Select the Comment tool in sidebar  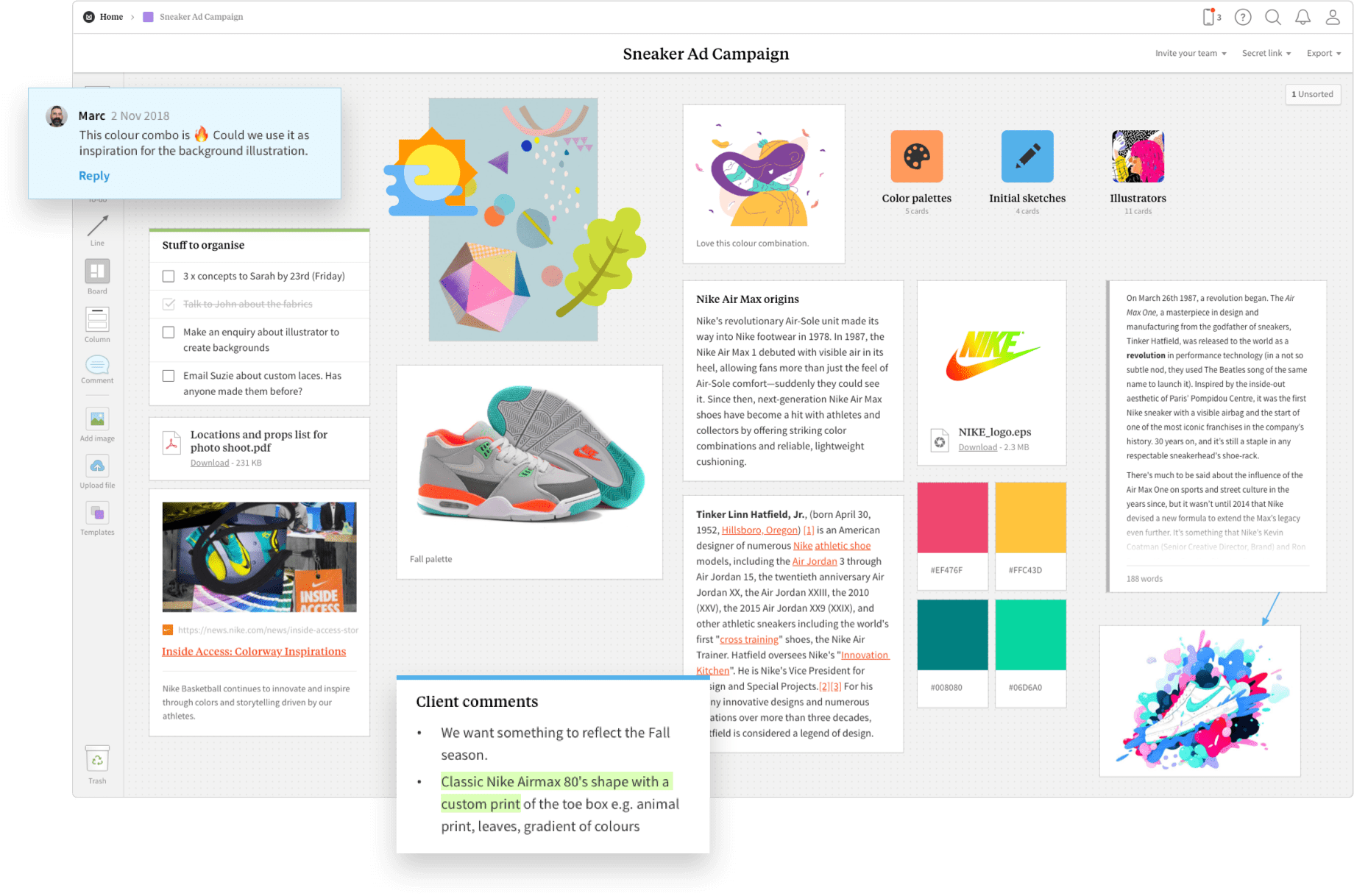coord(97,369)
